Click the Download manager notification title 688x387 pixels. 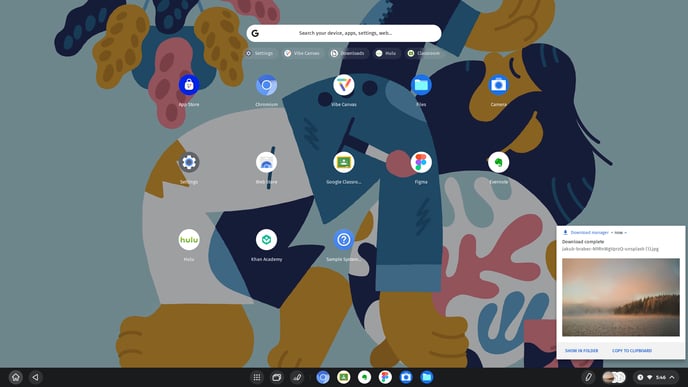589,233
